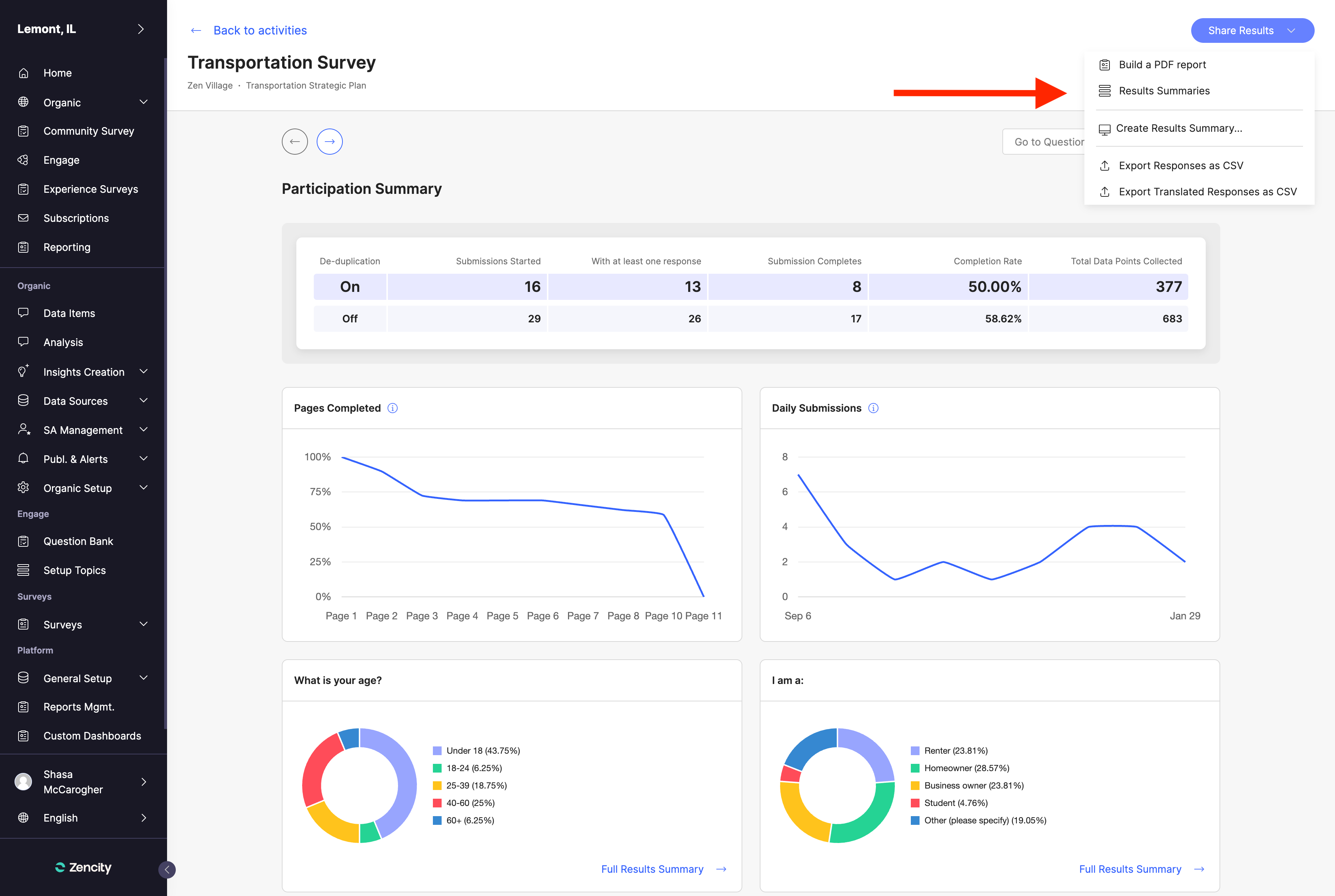Image resolution: width=1335 pixels, height=896 pixels.
Task: Expand the Insights Creation submenu
Action: coord(143,372)
